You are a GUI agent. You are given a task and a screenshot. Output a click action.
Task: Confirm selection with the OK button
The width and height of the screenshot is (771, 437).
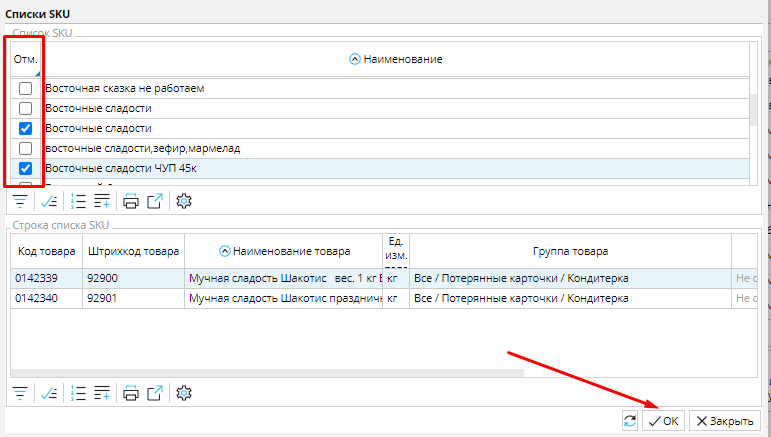tap(663, 421)
